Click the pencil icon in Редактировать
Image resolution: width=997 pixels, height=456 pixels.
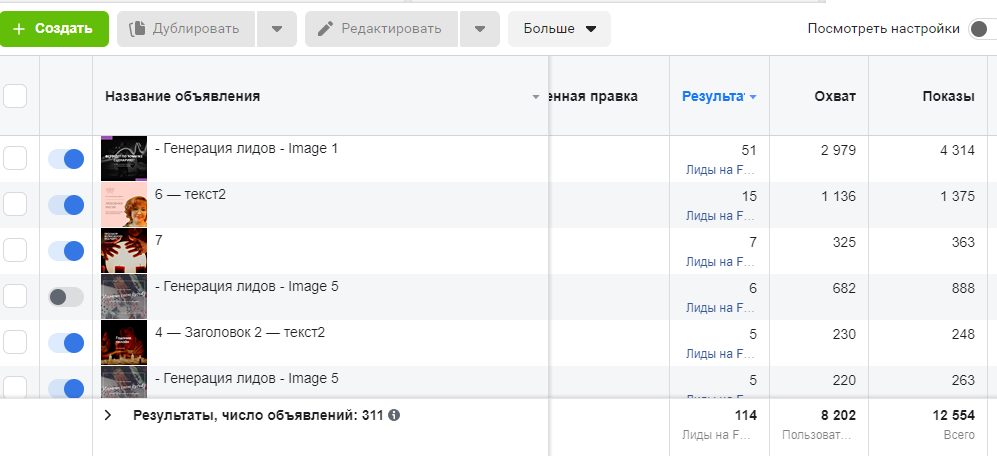coord(326,29)
